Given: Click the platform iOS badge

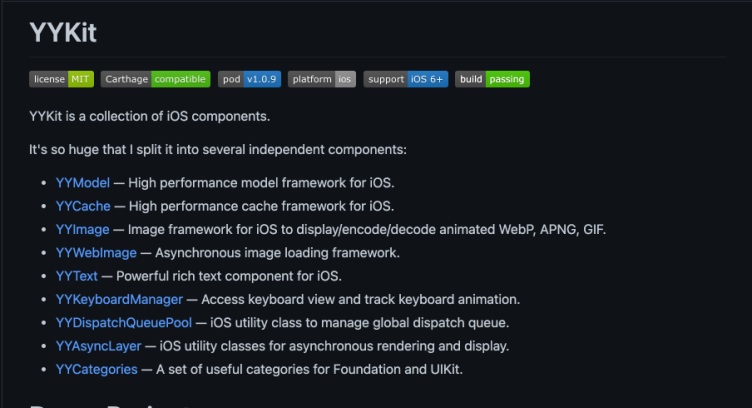Looking at the screenshot, I should click(x=321, y=79).
